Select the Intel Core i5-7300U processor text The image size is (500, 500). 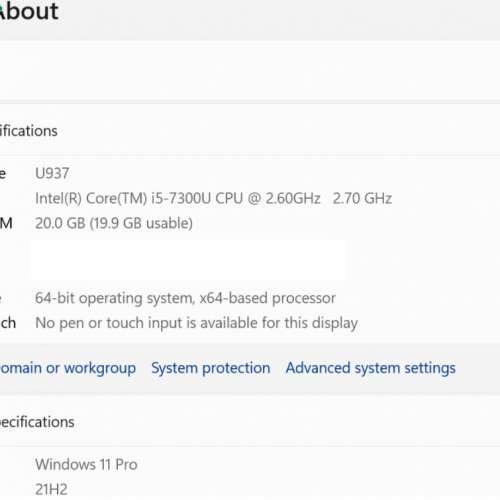point(213,198)
